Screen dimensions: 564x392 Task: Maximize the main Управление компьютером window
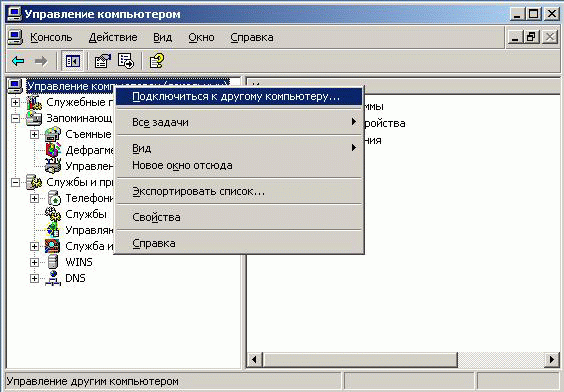(x=534, y=14)
